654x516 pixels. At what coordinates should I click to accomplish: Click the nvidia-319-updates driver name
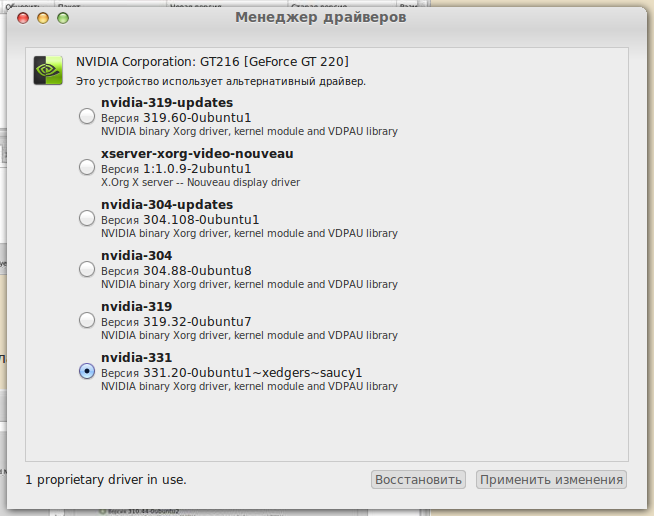(x=167, y=103)
